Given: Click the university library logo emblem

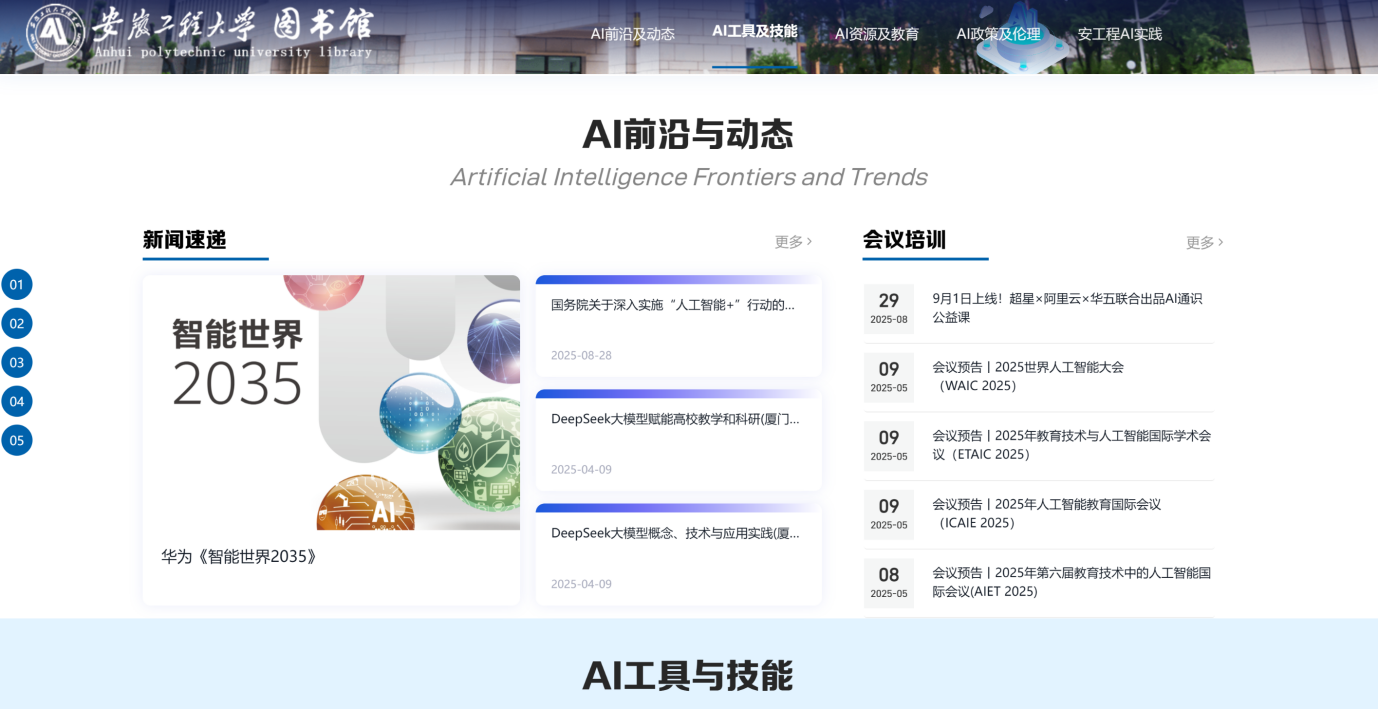Looking at the screenshot, I should click(x=55, y=33).
